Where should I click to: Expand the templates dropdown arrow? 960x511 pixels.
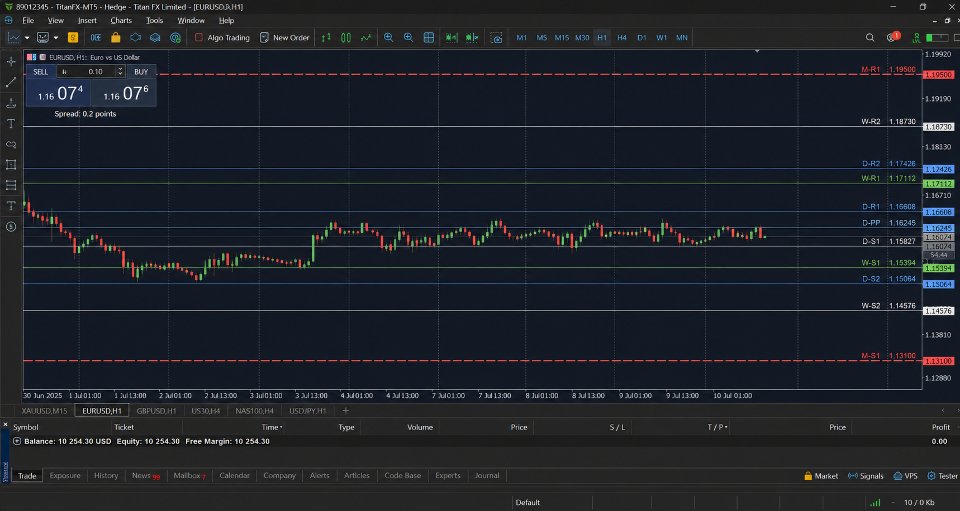[56, 38]
